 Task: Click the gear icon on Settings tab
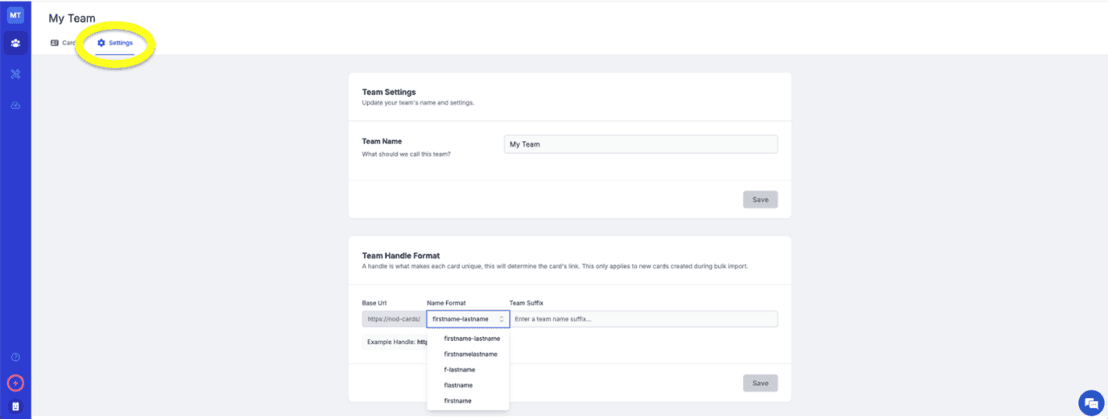(101, 43)
